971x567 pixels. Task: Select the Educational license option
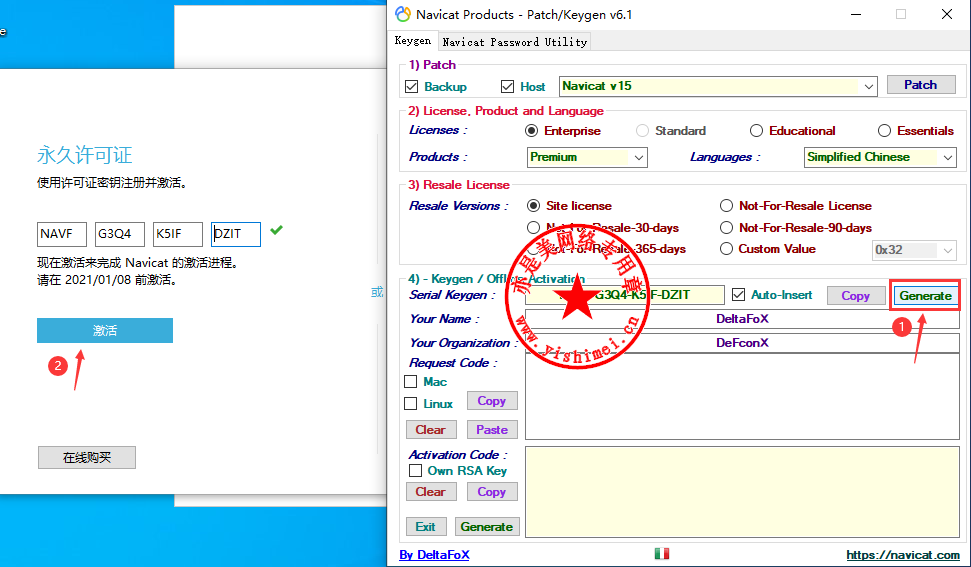[756, 131]
